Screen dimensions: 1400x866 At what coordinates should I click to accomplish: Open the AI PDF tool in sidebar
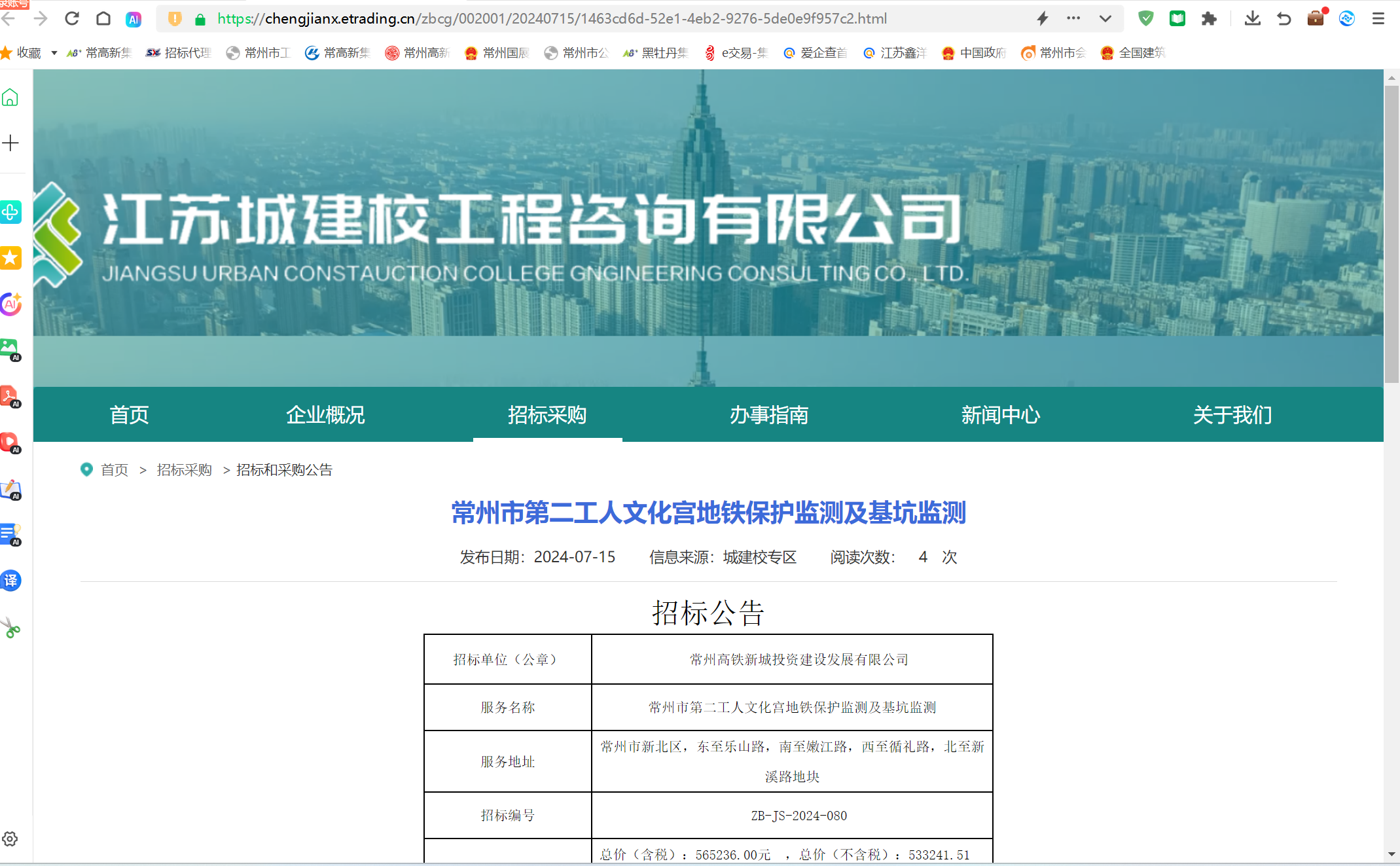click(10, 396)
